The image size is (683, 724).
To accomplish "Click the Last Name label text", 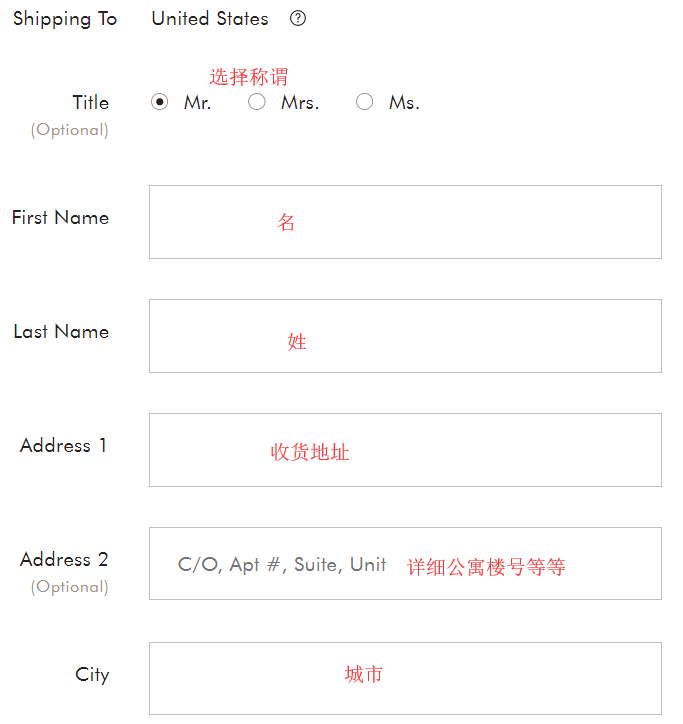I will point(61,331).
